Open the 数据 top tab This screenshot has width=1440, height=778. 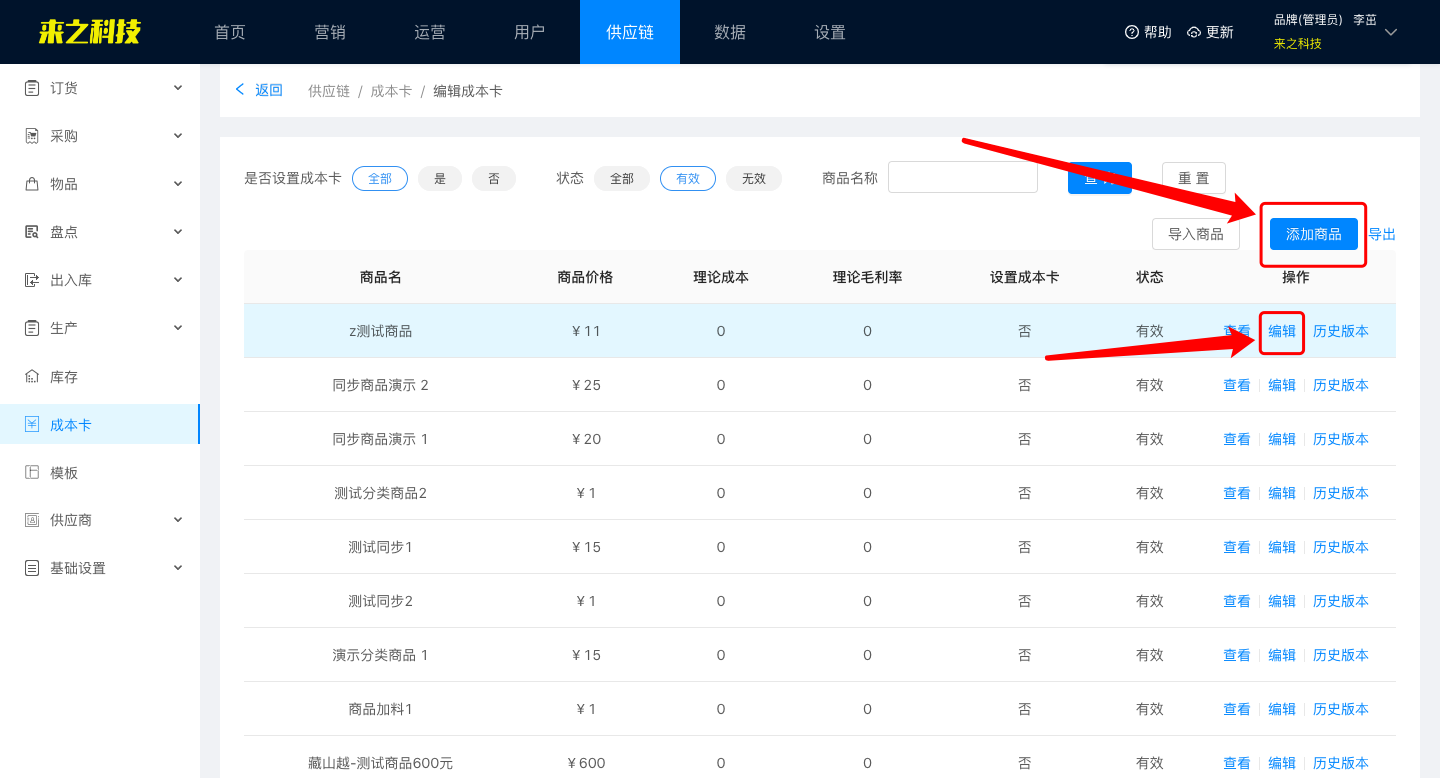[x=730, y=32]
